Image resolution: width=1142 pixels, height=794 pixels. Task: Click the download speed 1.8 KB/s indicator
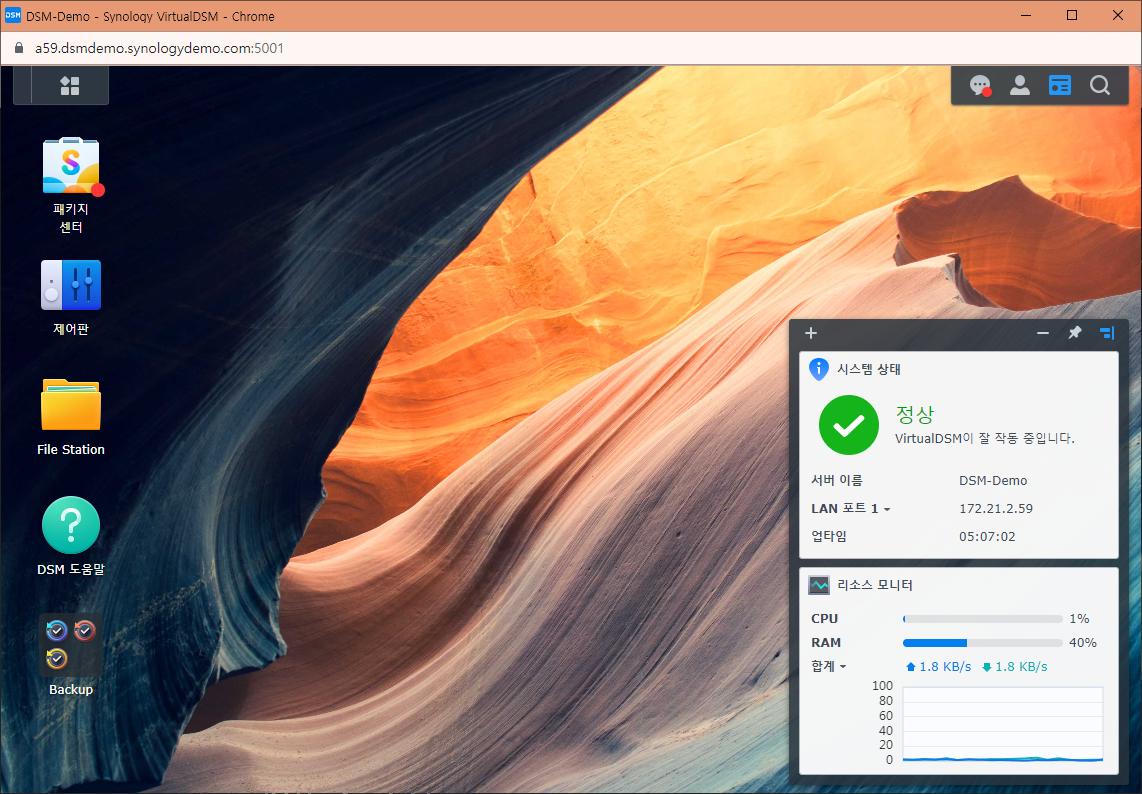pos(1015,667)
